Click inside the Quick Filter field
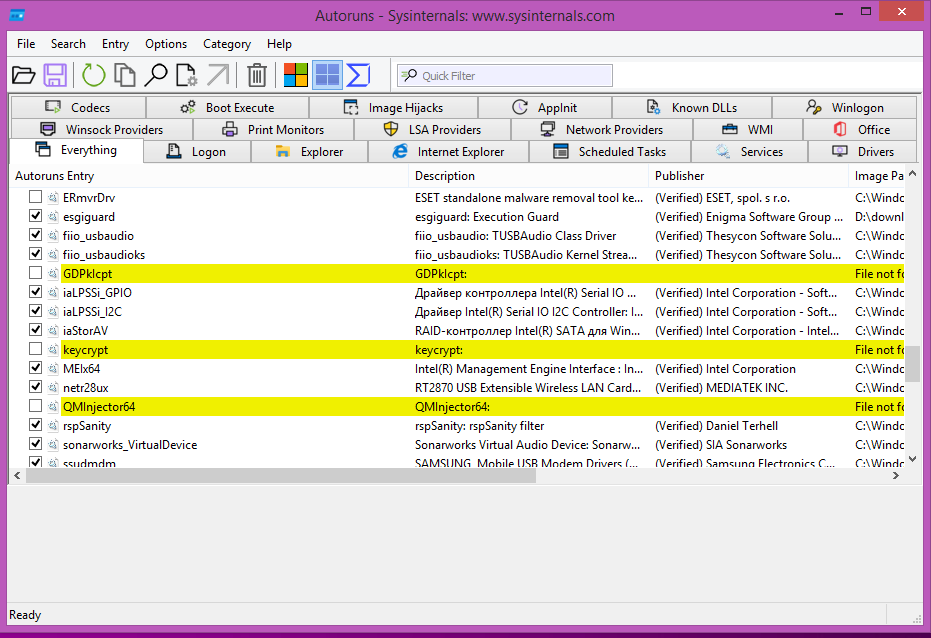 pyautogui.click(x=505, y=75)
